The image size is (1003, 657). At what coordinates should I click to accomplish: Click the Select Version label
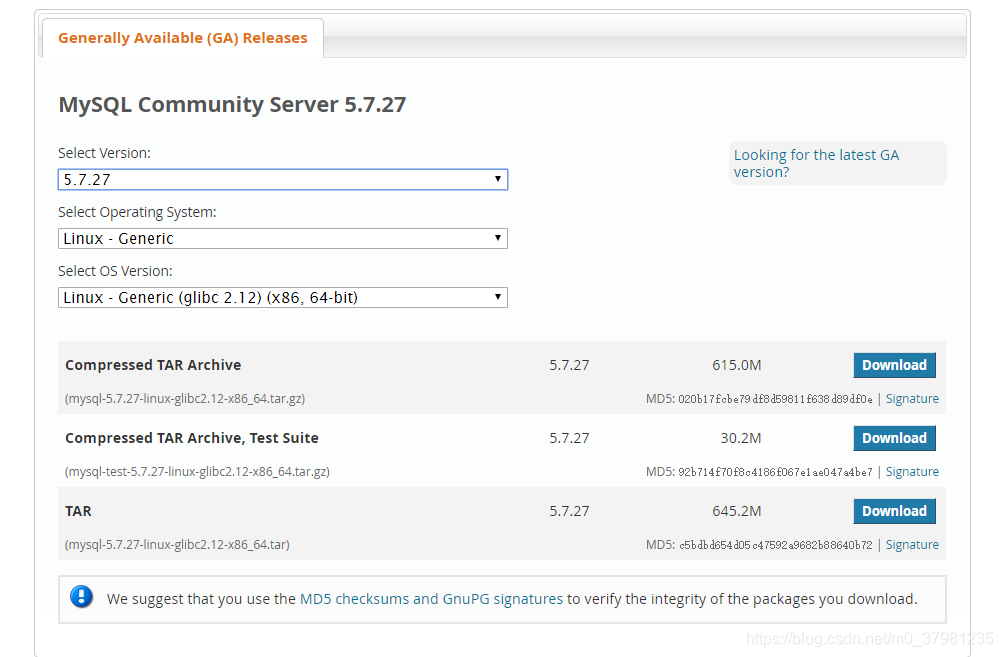click(104, 154)
